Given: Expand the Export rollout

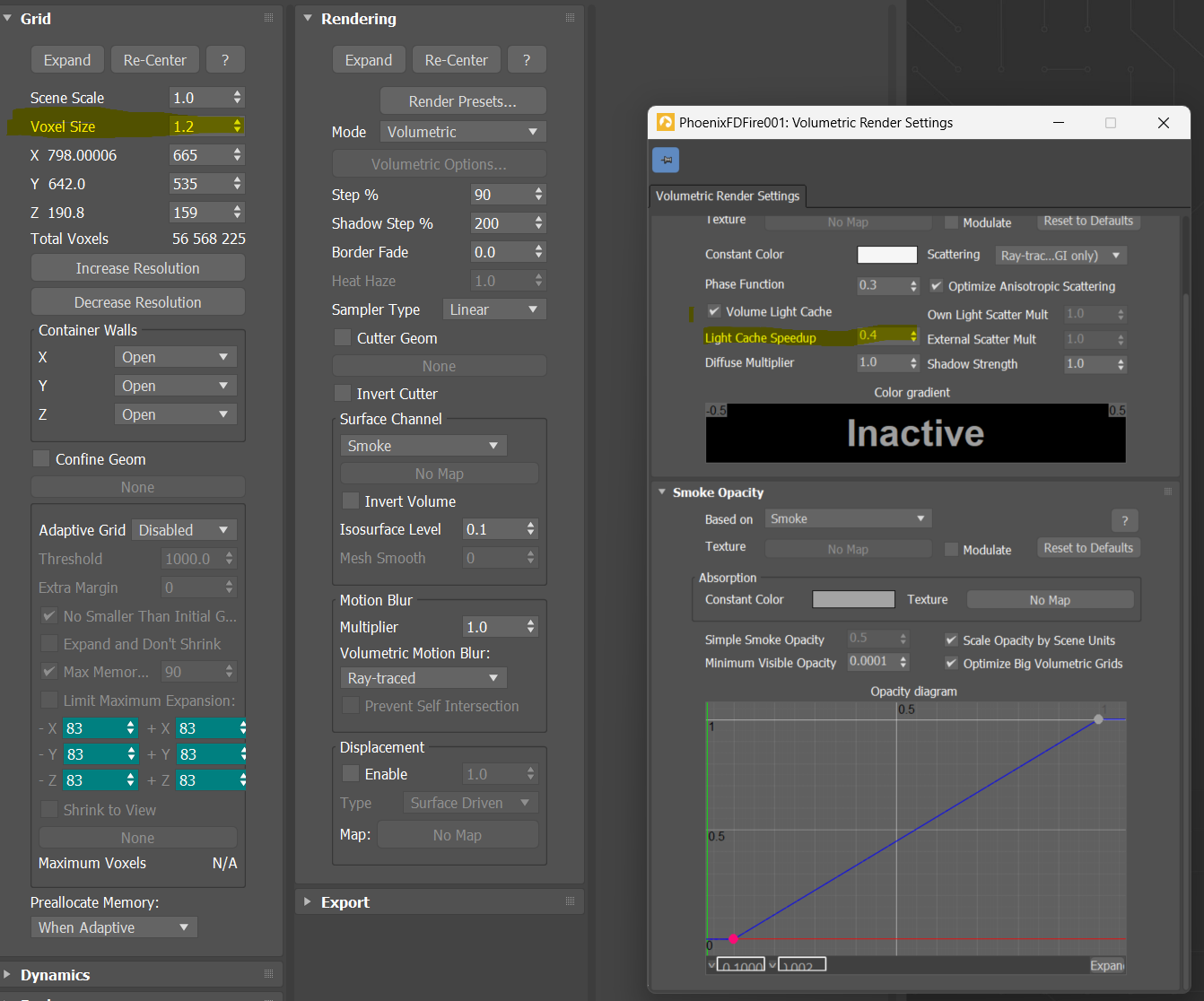Looking at the screenshot, I should click(x=308, y=901).
